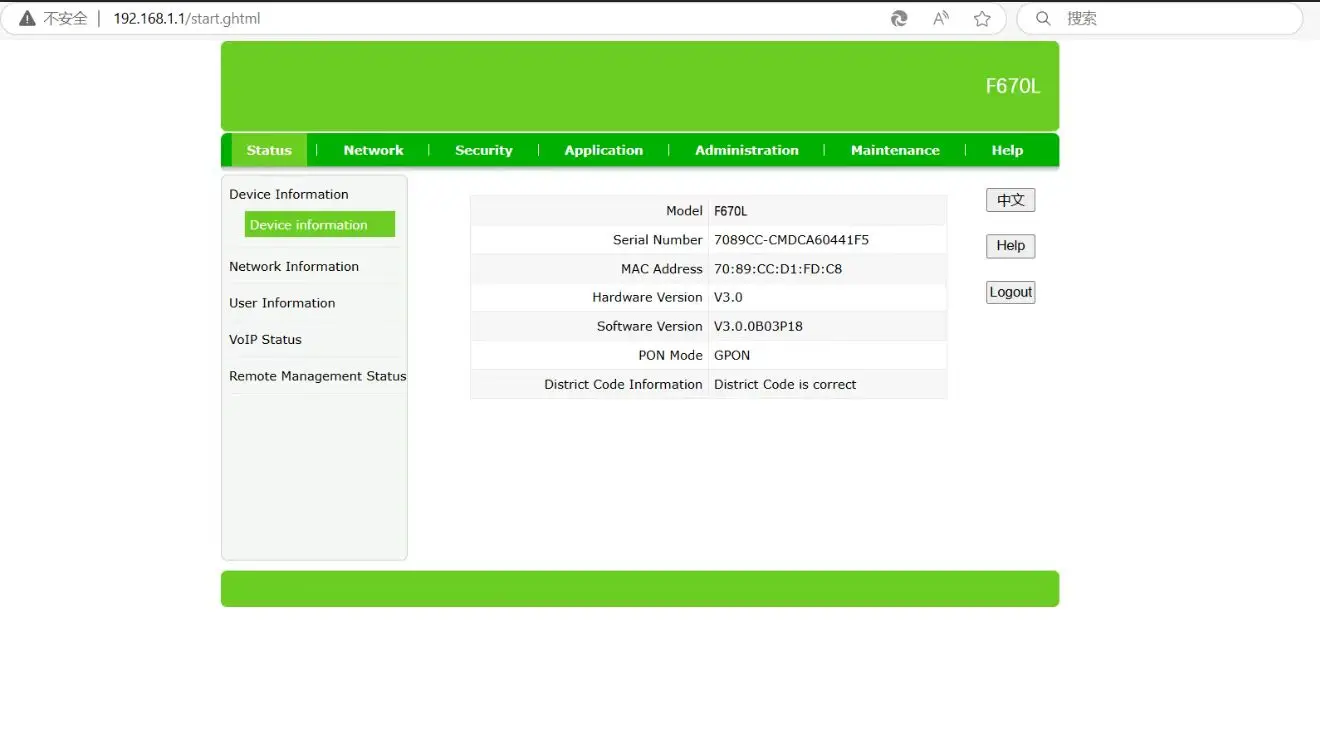This screenshot has height=744, width=1320.
Task: Open Network Information in the sidebar
Action: click(294, 267)
